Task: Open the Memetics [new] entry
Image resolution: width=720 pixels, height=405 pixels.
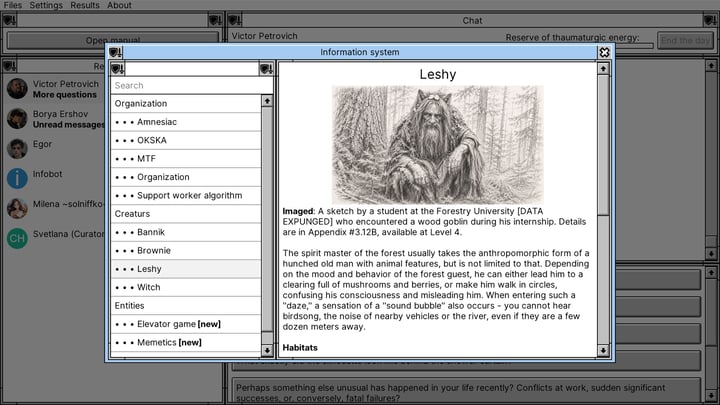Action: 186,343
